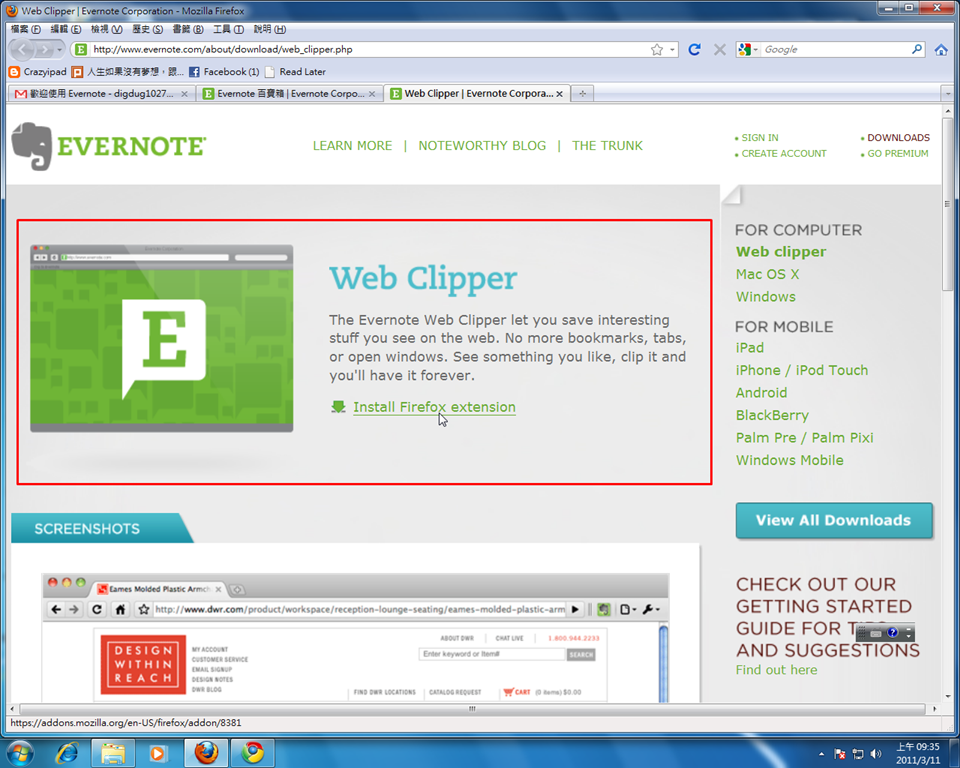The image size is (960, 768).
Task: Click the stop loading X icon
Action: [x=720, y=50]
